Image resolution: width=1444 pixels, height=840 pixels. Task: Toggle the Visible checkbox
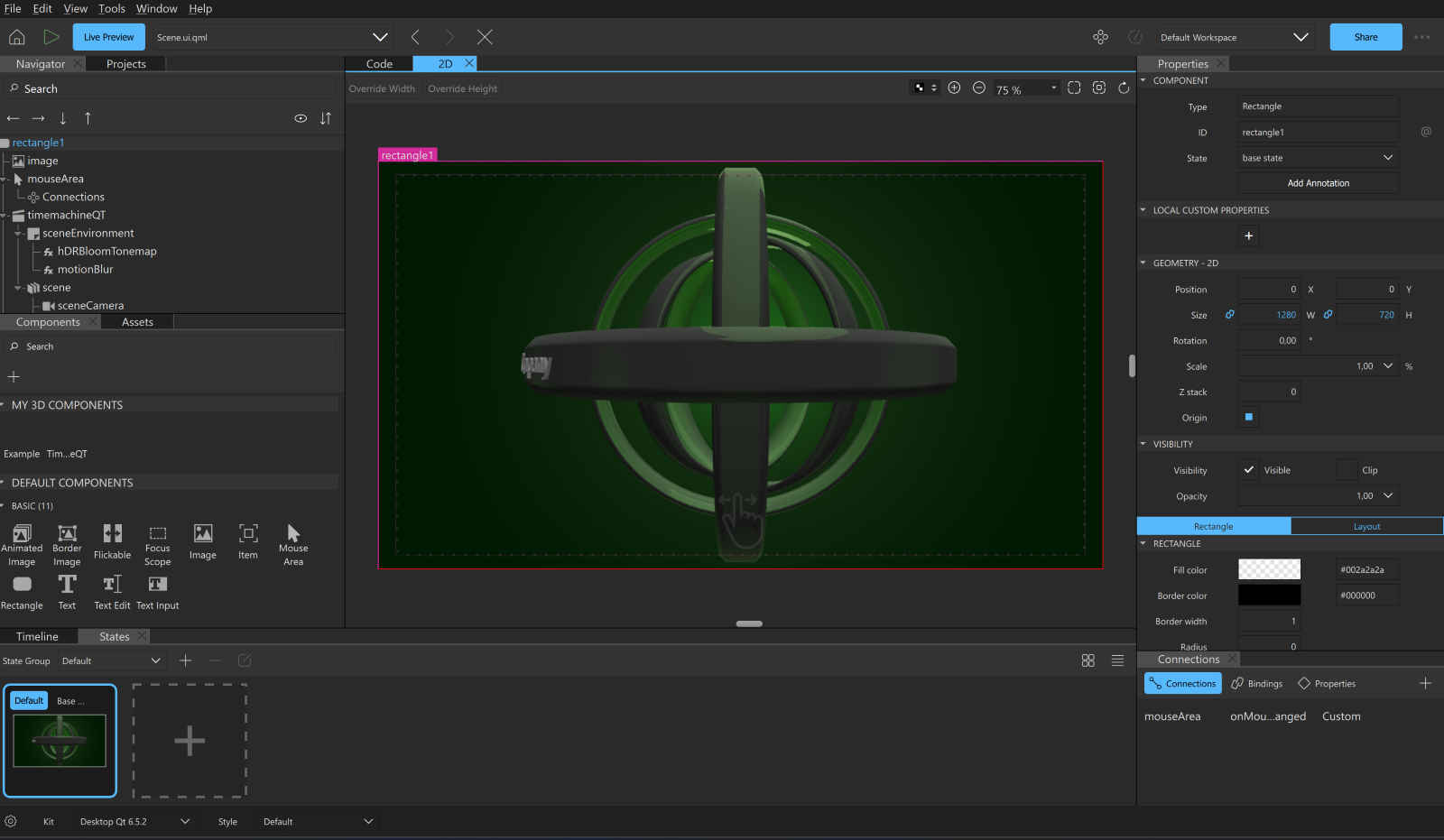(x=1249, y=470)
